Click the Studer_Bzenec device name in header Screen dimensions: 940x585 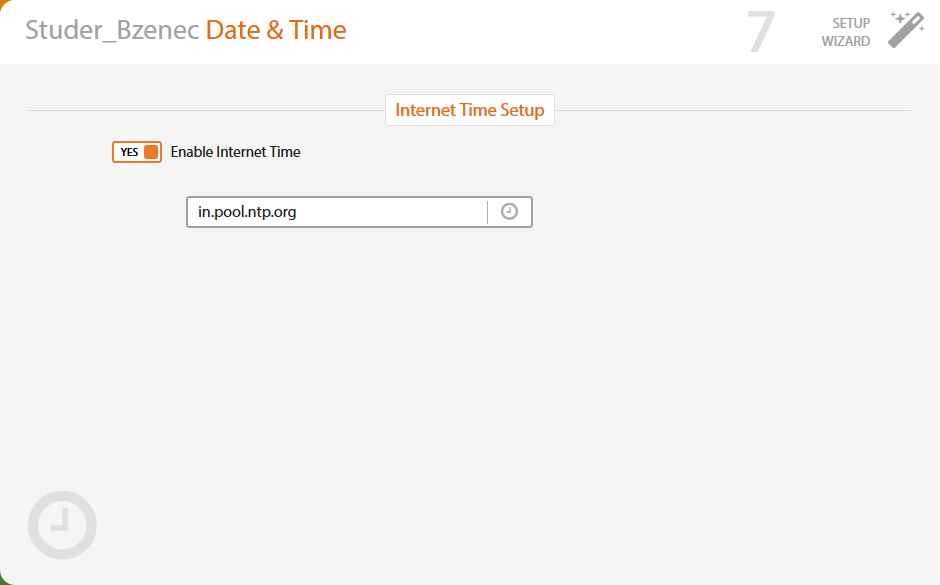pyautogui.click(x=112, y=30)
